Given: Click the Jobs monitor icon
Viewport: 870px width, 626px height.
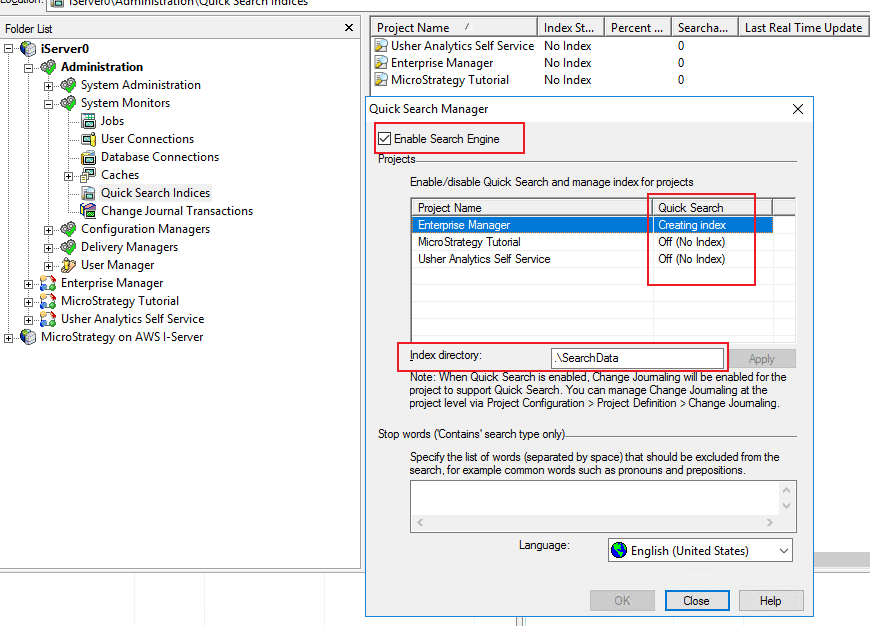Looking at the screenshot, I should (x=88, y=121).
